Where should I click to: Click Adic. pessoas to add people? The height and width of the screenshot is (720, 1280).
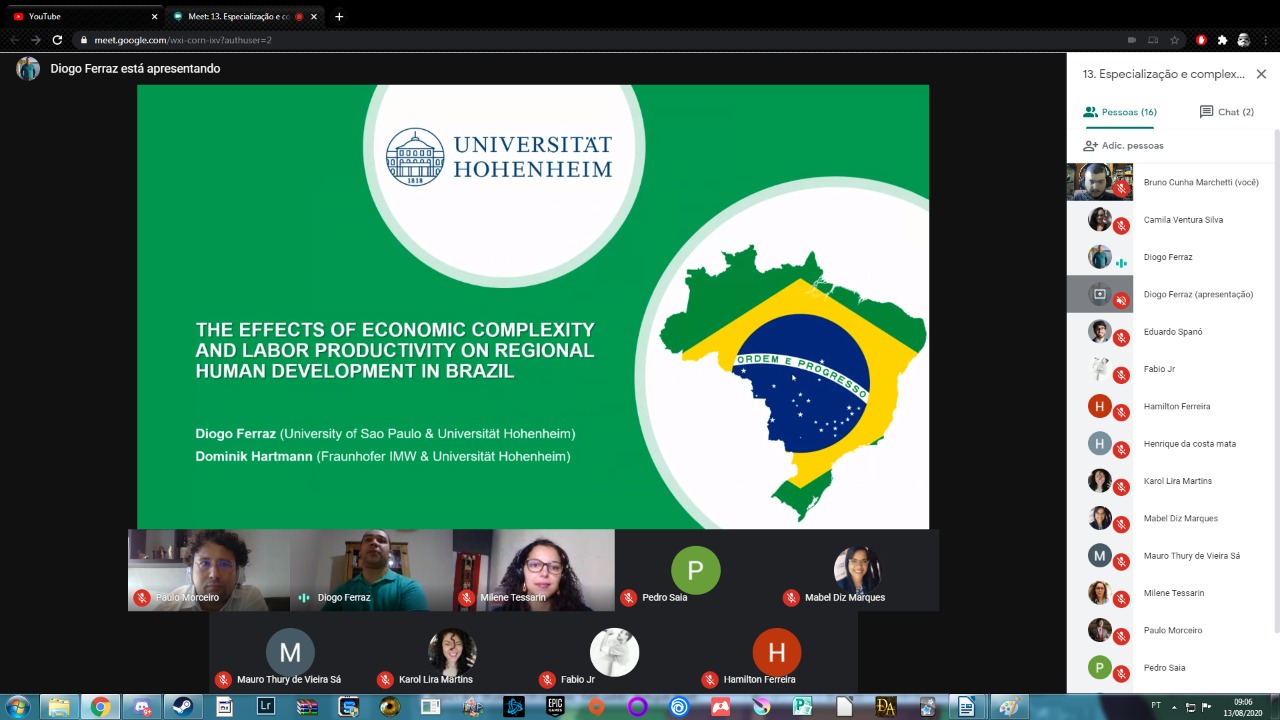pos(1123,145)
